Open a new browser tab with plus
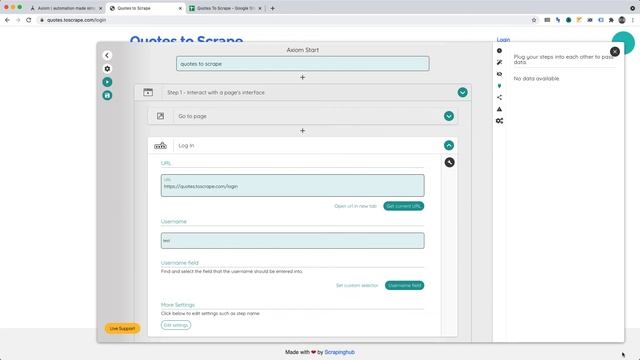The height and width of the screenshot is (360, 640). click(272, 8)
